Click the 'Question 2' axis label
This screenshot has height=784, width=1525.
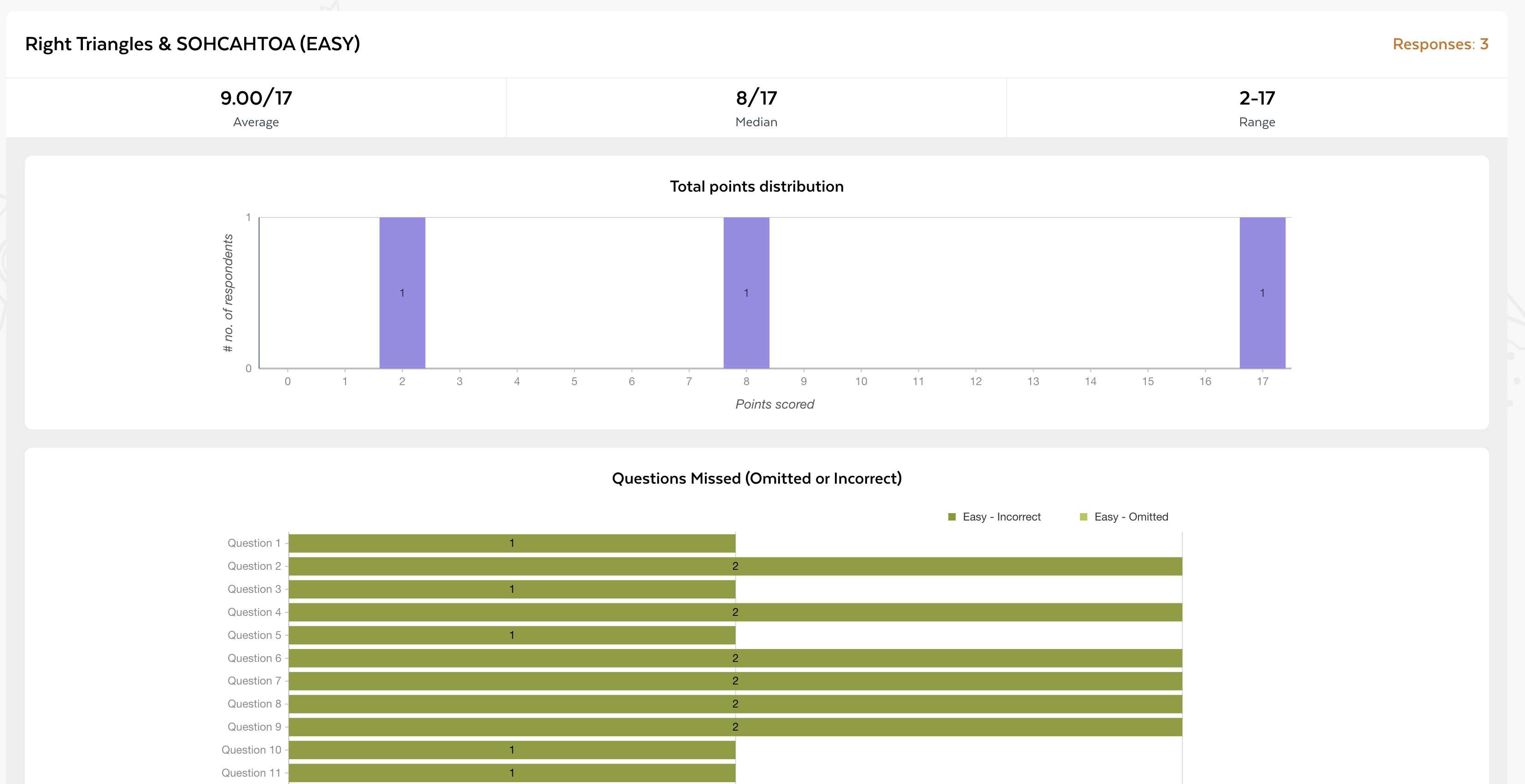pyautogui.click(x=254, y=566)
